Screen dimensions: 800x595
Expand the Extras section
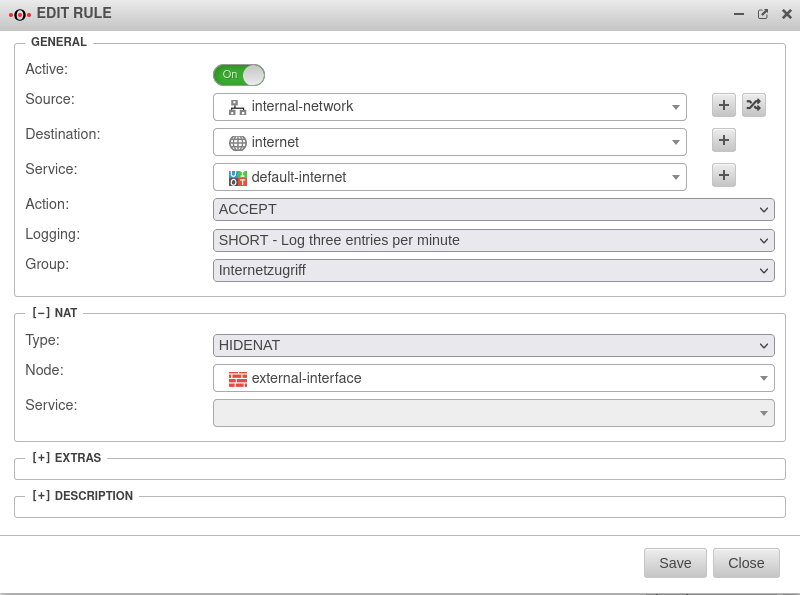tap(41, 458)
